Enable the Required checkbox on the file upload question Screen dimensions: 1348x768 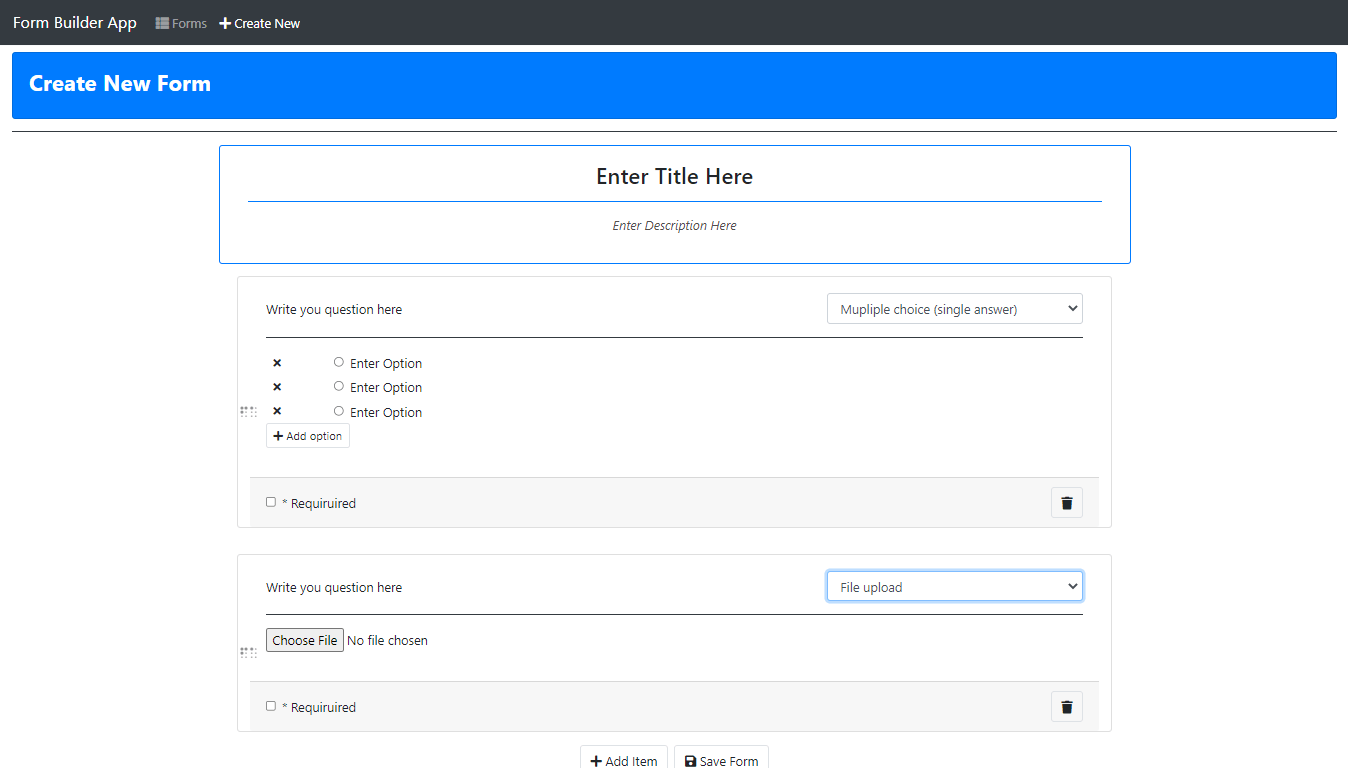[270, 705]
